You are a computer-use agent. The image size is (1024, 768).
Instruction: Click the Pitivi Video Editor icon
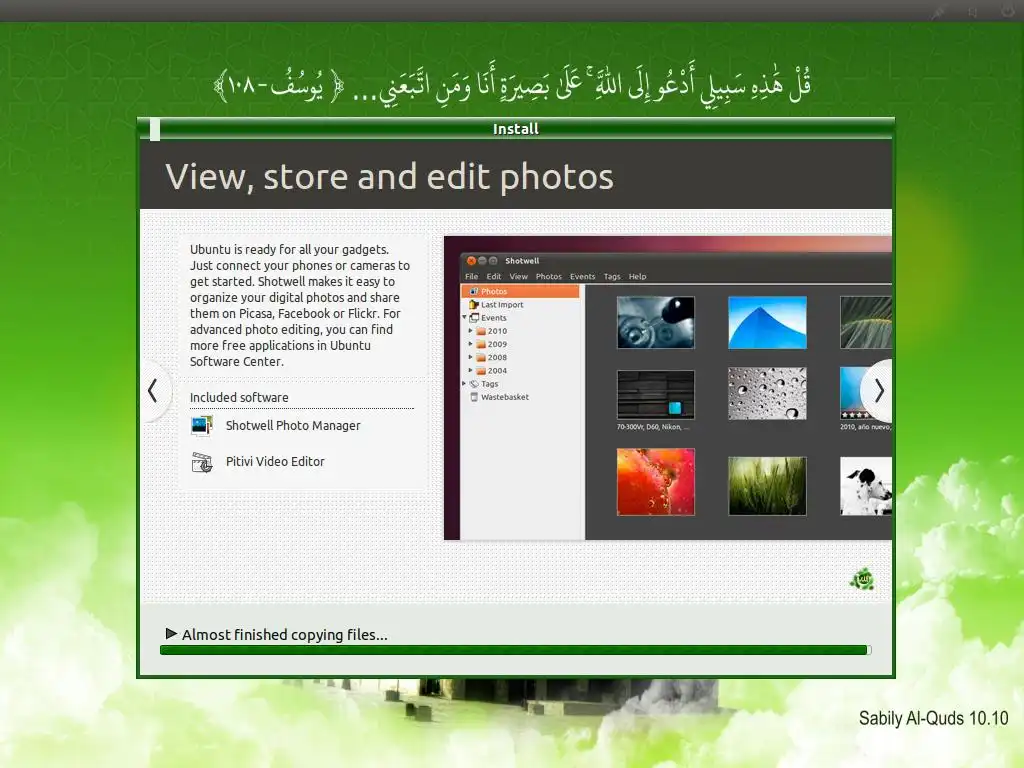[202, 462]
